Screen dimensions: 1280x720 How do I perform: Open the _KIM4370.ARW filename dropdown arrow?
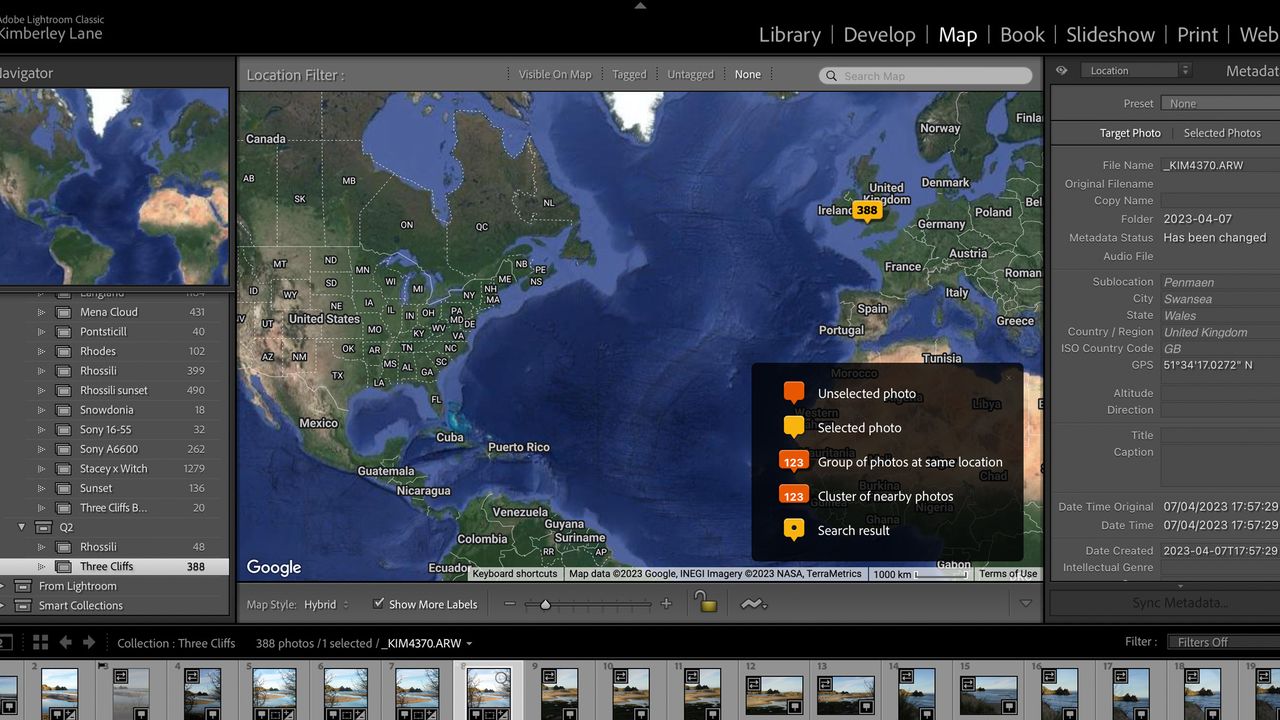469,643
